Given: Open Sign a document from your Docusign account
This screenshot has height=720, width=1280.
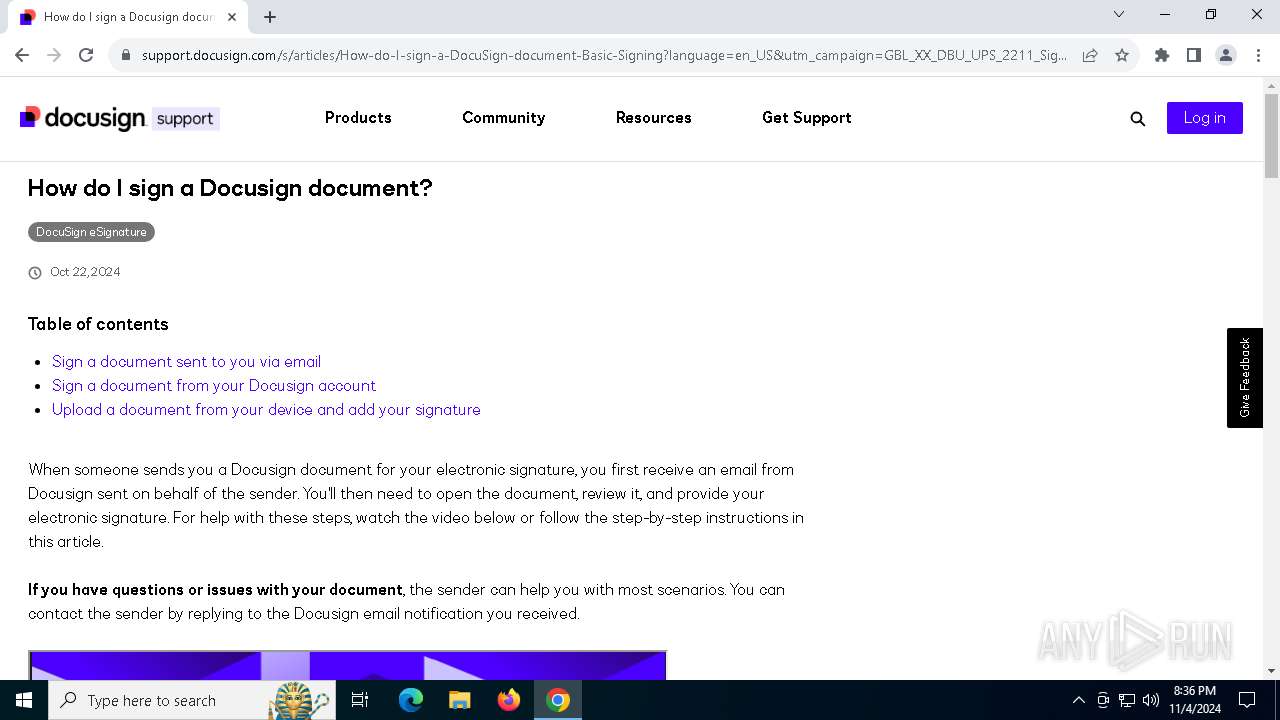Looking at the screenshot, I should tap(214, 385).
